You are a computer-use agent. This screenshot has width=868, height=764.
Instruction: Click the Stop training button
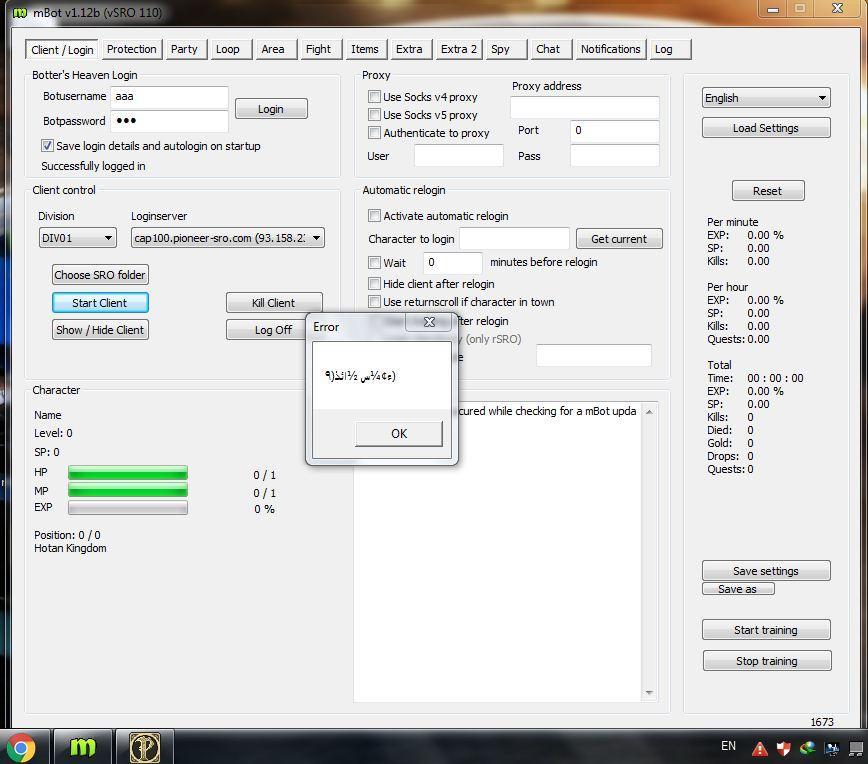767,661
